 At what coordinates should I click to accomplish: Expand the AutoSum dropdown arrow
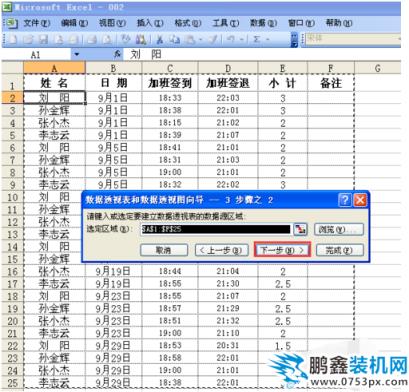[x=268, y=39]
